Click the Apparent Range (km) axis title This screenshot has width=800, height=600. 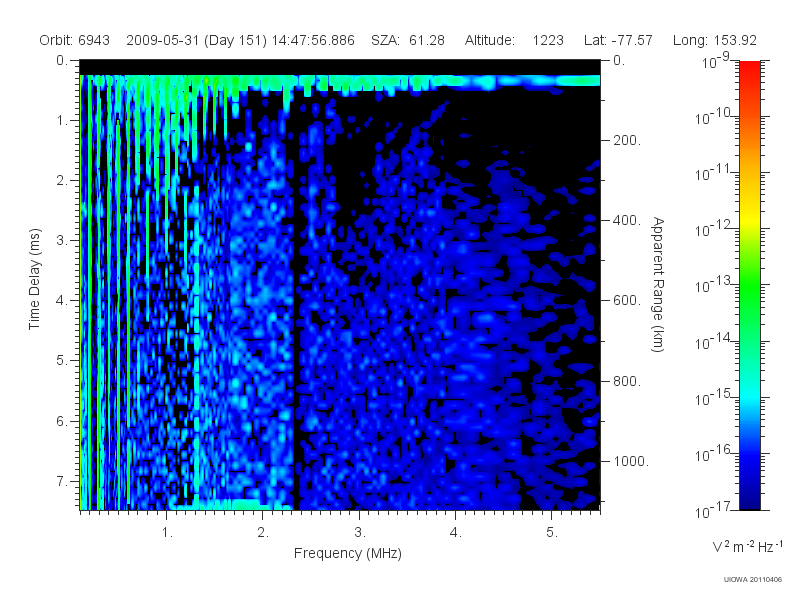pos(658,285)
